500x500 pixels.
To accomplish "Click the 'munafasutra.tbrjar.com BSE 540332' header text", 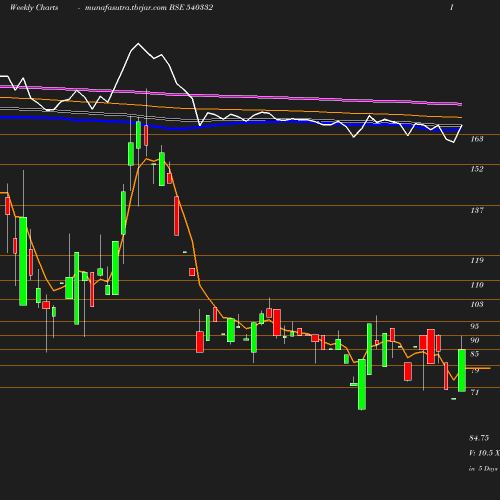I will click(149, 7).
